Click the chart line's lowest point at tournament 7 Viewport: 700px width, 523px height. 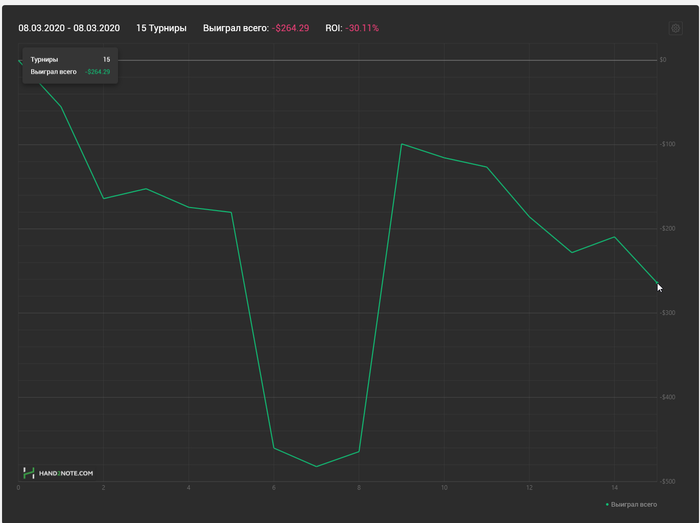pos(317,466)
